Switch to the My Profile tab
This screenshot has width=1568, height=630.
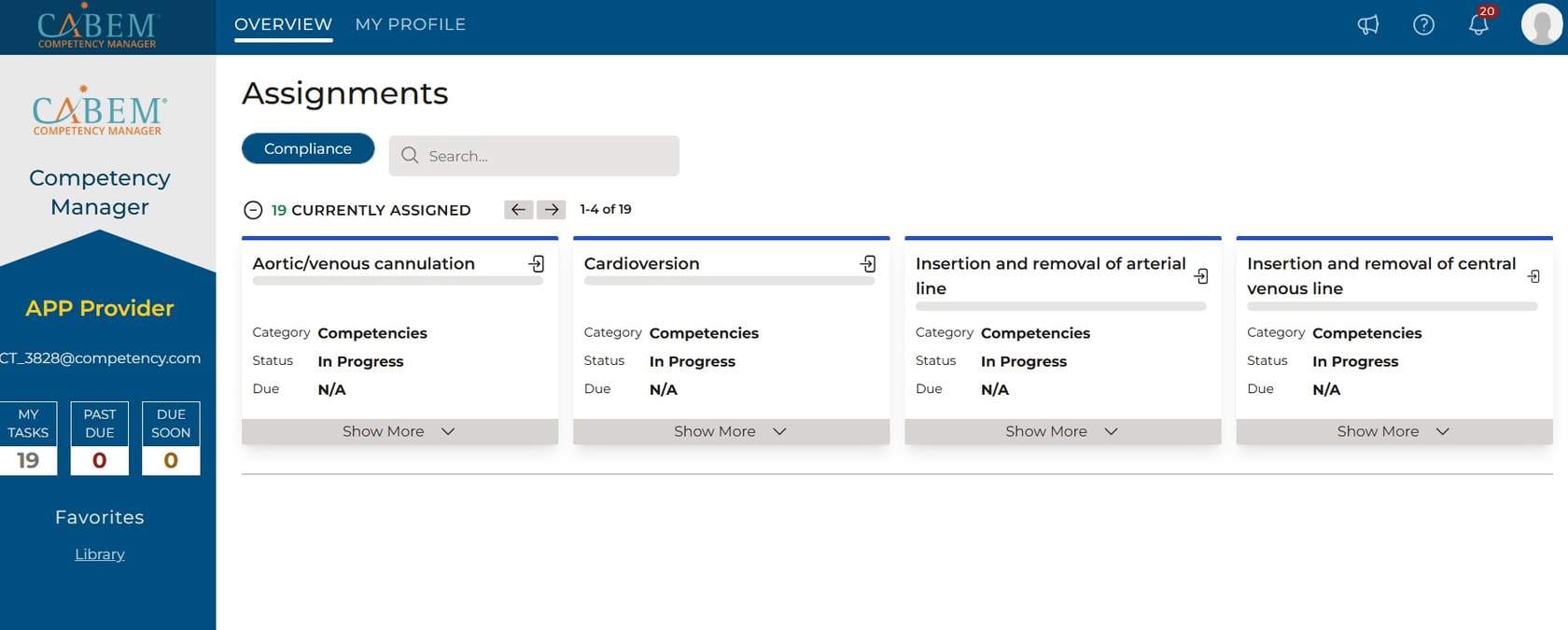point(410,24)
